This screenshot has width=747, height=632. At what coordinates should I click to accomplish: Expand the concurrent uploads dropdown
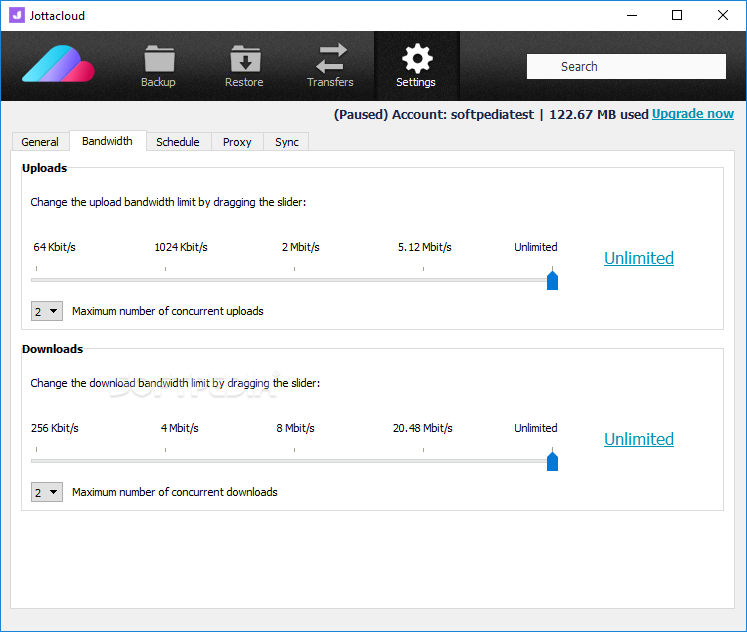(x=47, y=311)
